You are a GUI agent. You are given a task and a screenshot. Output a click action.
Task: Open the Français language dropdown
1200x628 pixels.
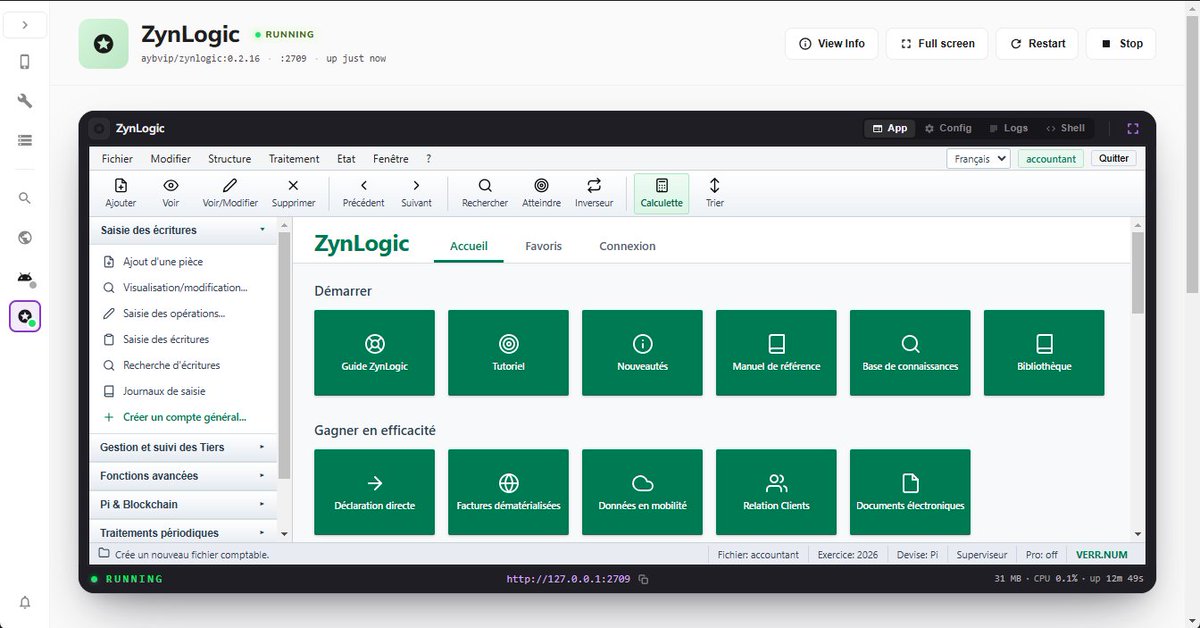pos(978,158)
